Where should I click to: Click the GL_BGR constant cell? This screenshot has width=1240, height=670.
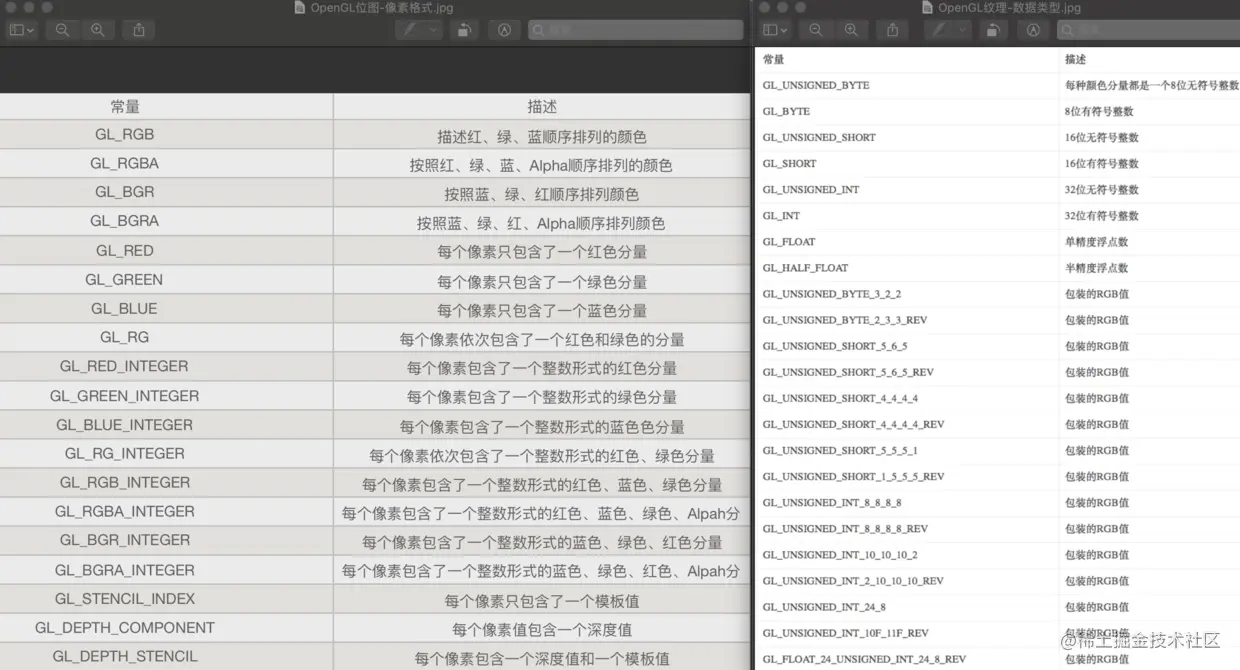pyautogui.click(x=125, y=192)
